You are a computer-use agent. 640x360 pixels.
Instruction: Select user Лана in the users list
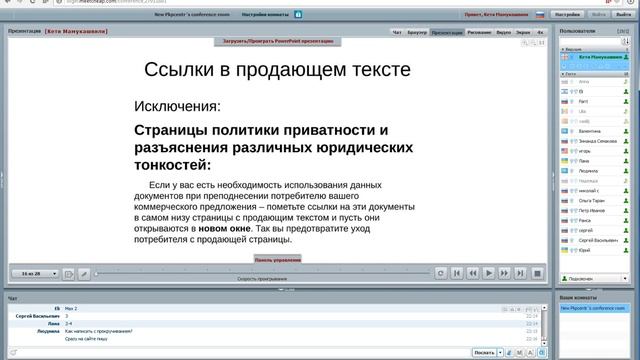click(x=595, y=161)
